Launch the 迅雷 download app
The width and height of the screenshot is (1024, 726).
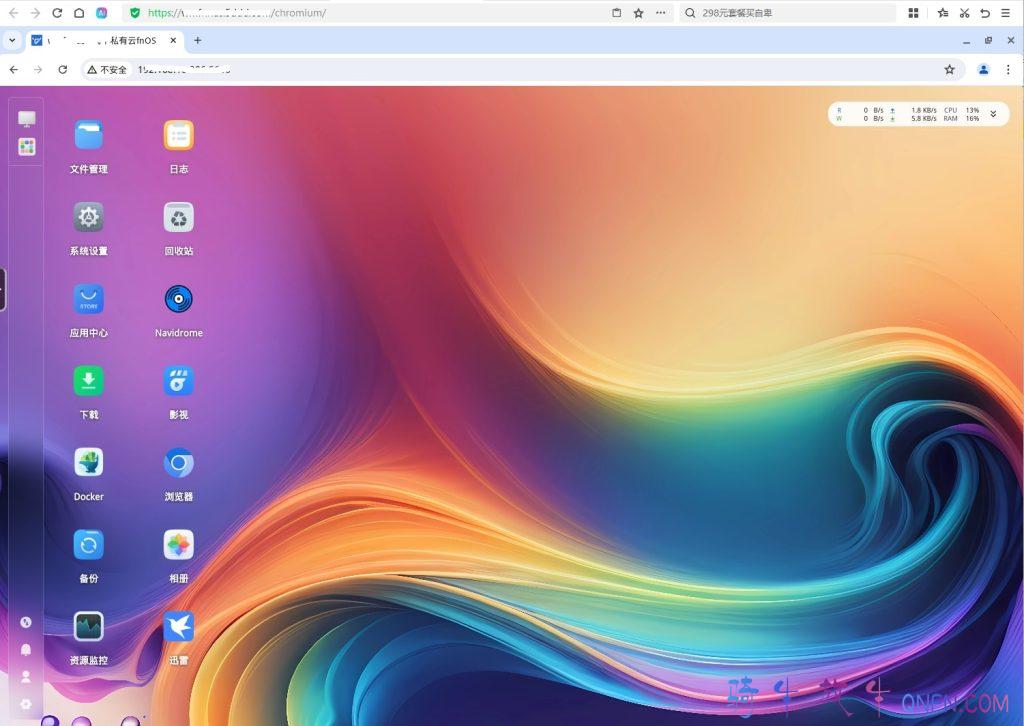(x=178, y=627)
